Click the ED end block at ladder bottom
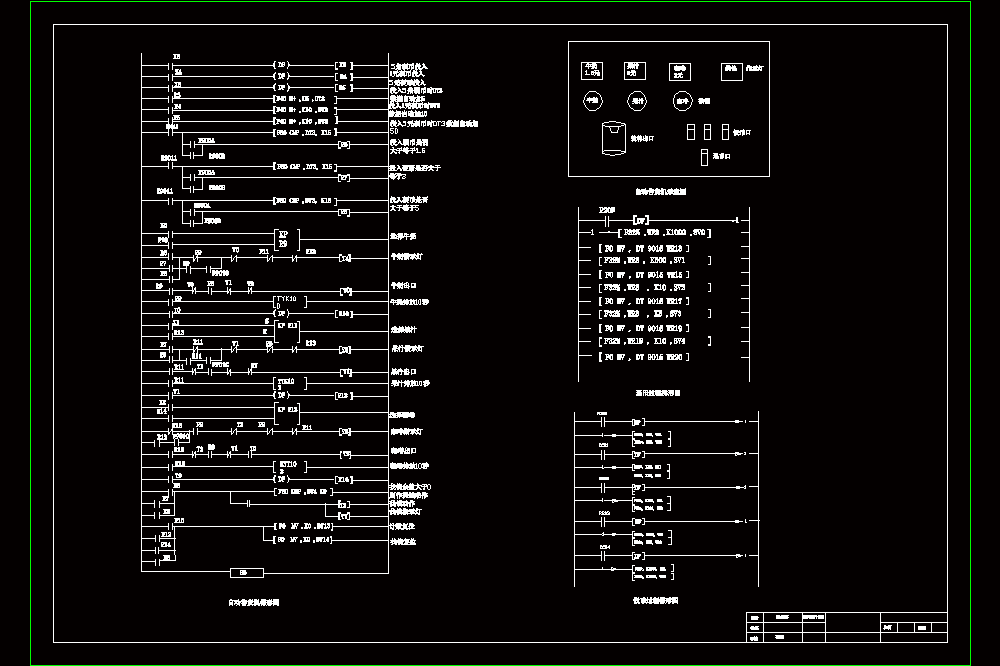 point(246,573)
